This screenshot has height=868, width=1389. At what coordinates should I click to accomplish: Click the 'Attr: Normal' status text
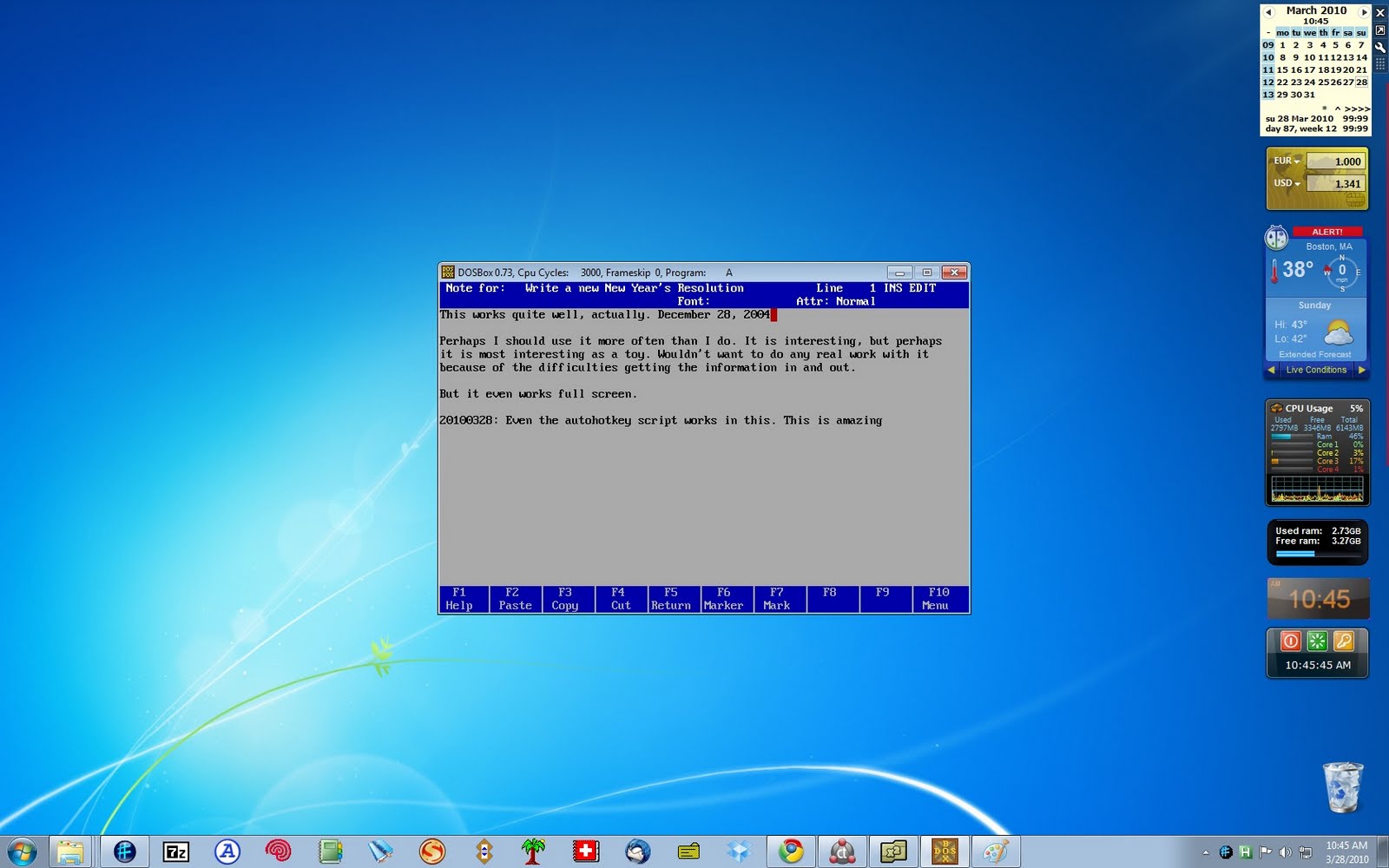[x=835, y=301]
